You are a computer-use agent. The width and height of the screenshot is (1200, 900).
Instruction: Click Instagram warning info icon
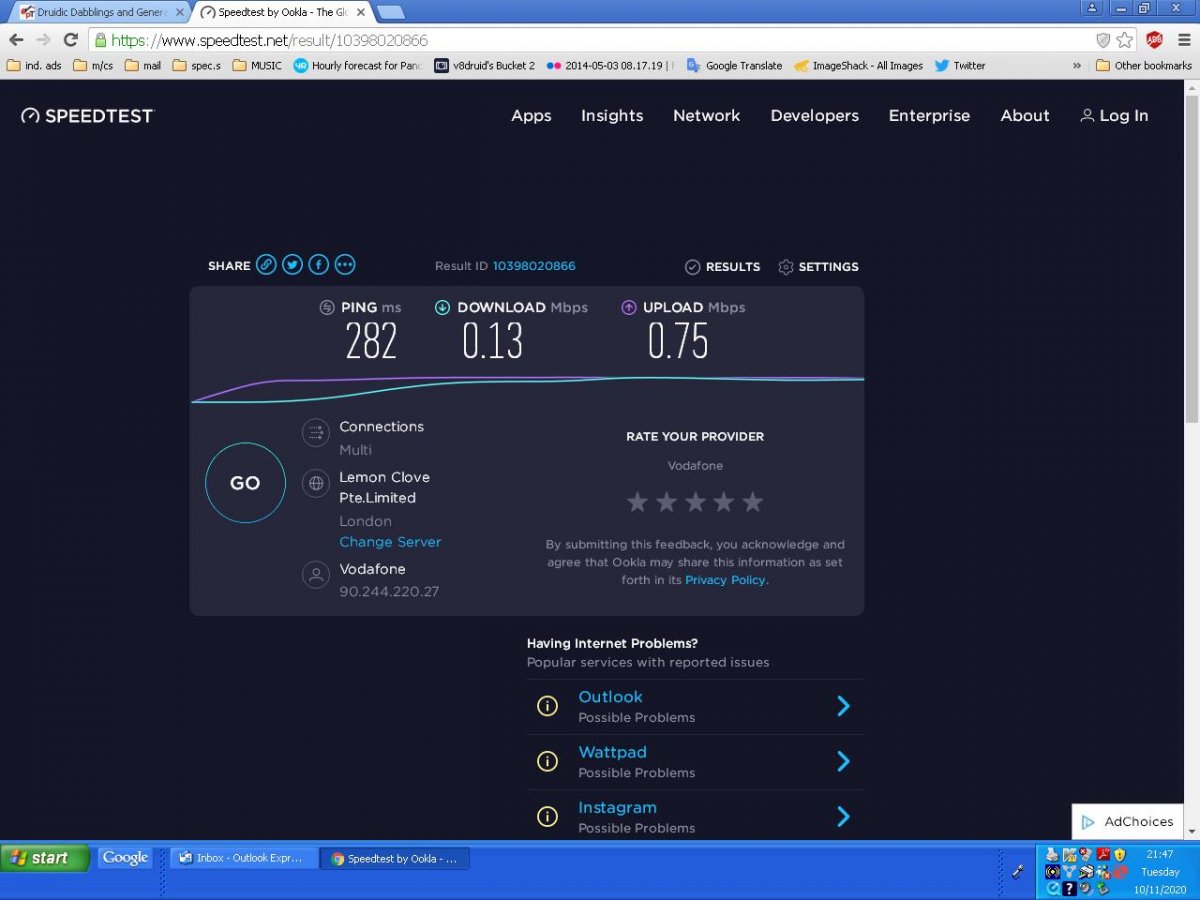[x=547, y=817]
